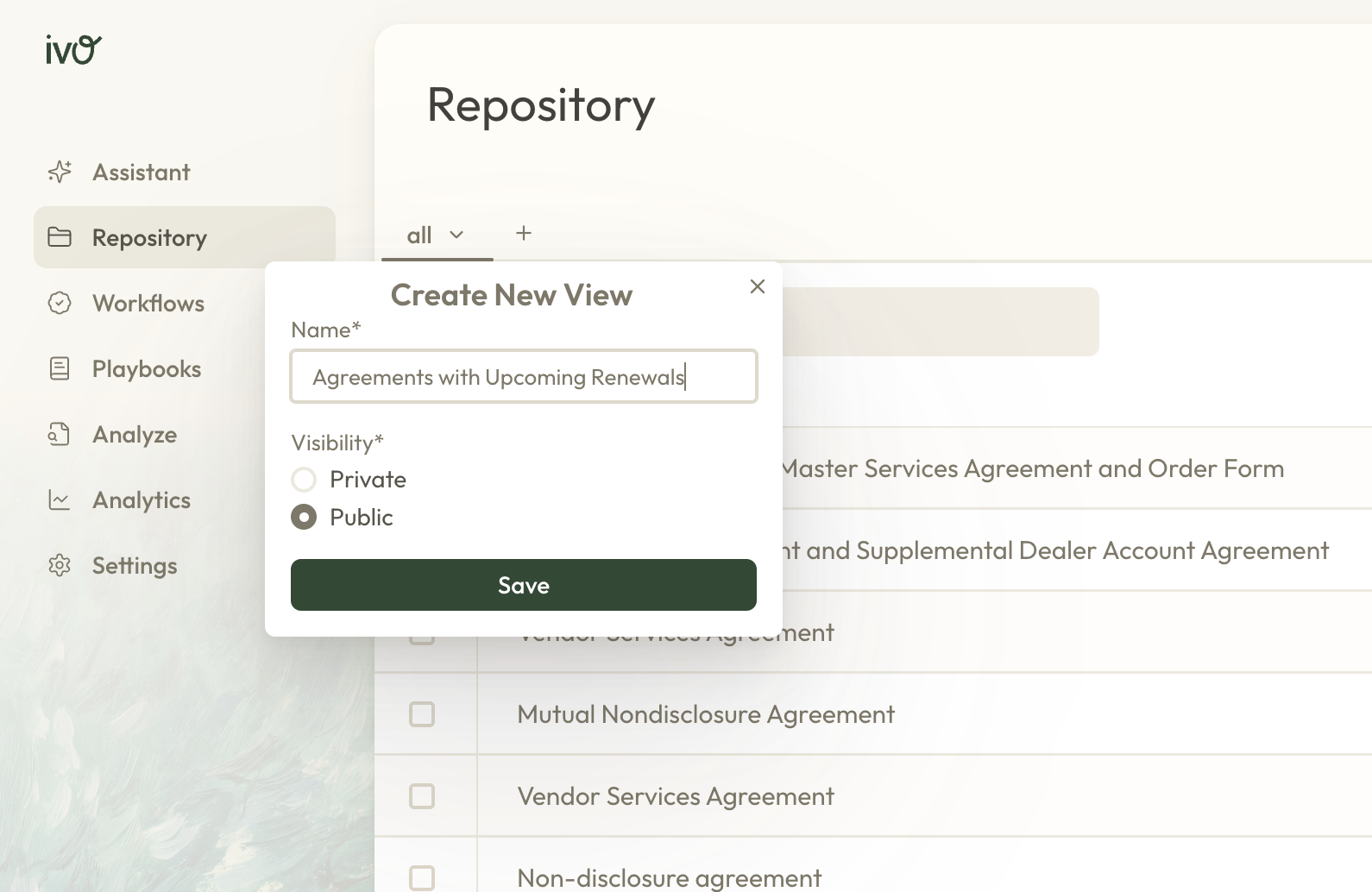The height and width of the screenshot is (892, 1372).
Task: Expand the chevron on the all tab
Action: 456,235
